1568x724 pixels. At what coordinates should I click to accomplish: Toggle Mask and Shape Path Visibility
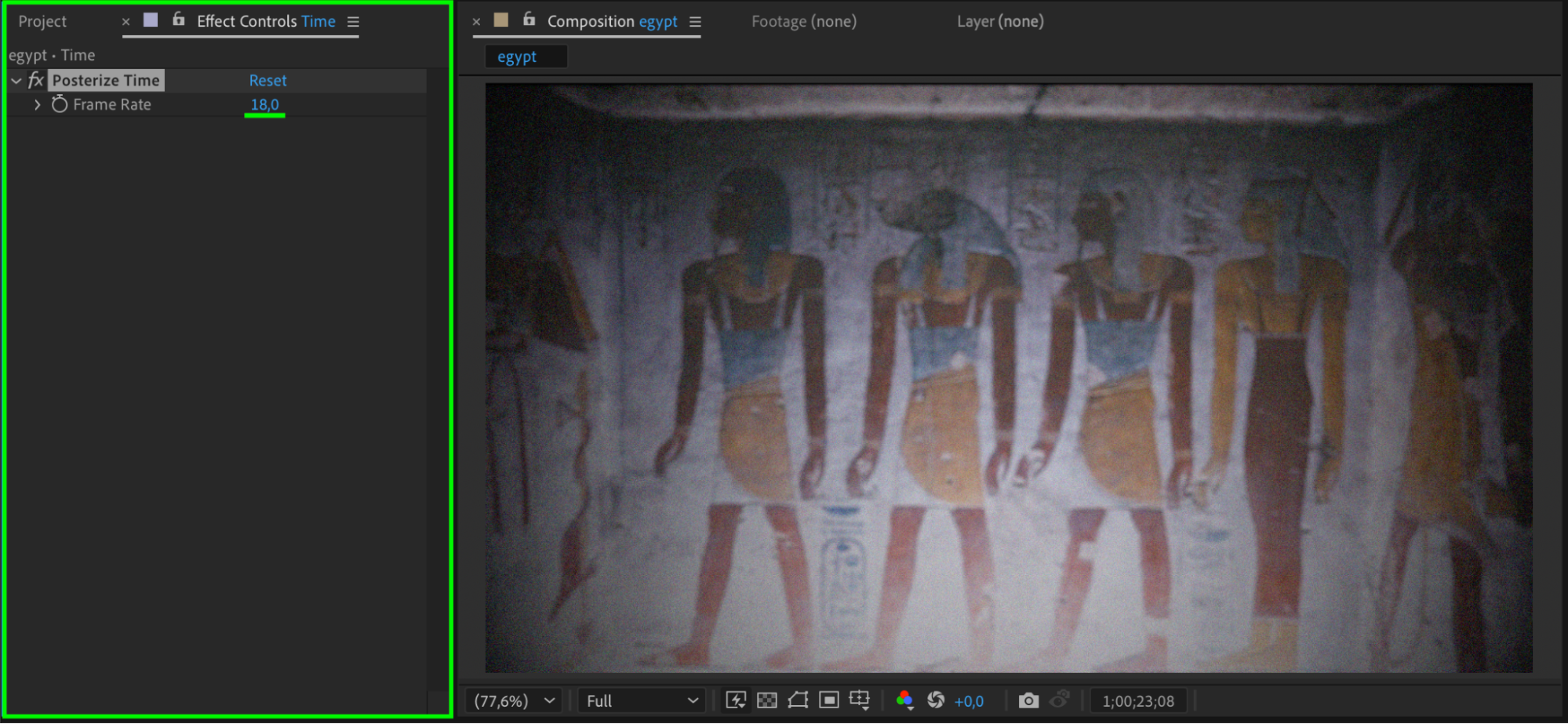coord(798,700)
